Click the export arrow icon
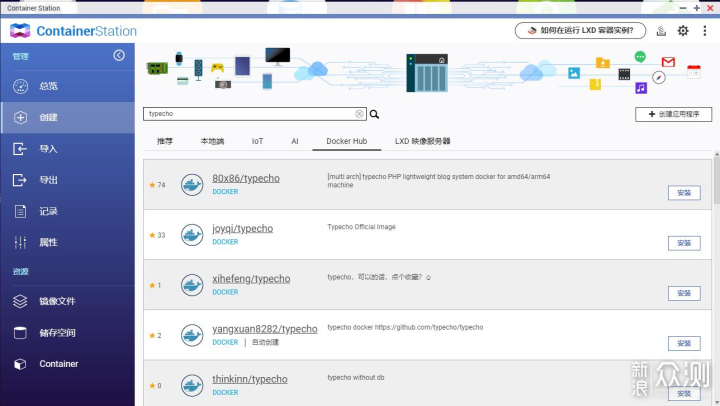 pos(20,180)
